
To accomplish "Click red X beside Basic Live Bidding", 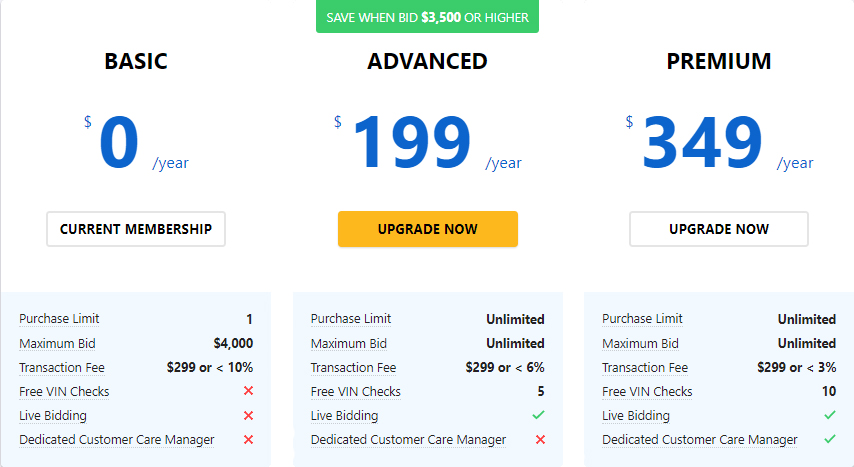I will click(x=248, y=415).
